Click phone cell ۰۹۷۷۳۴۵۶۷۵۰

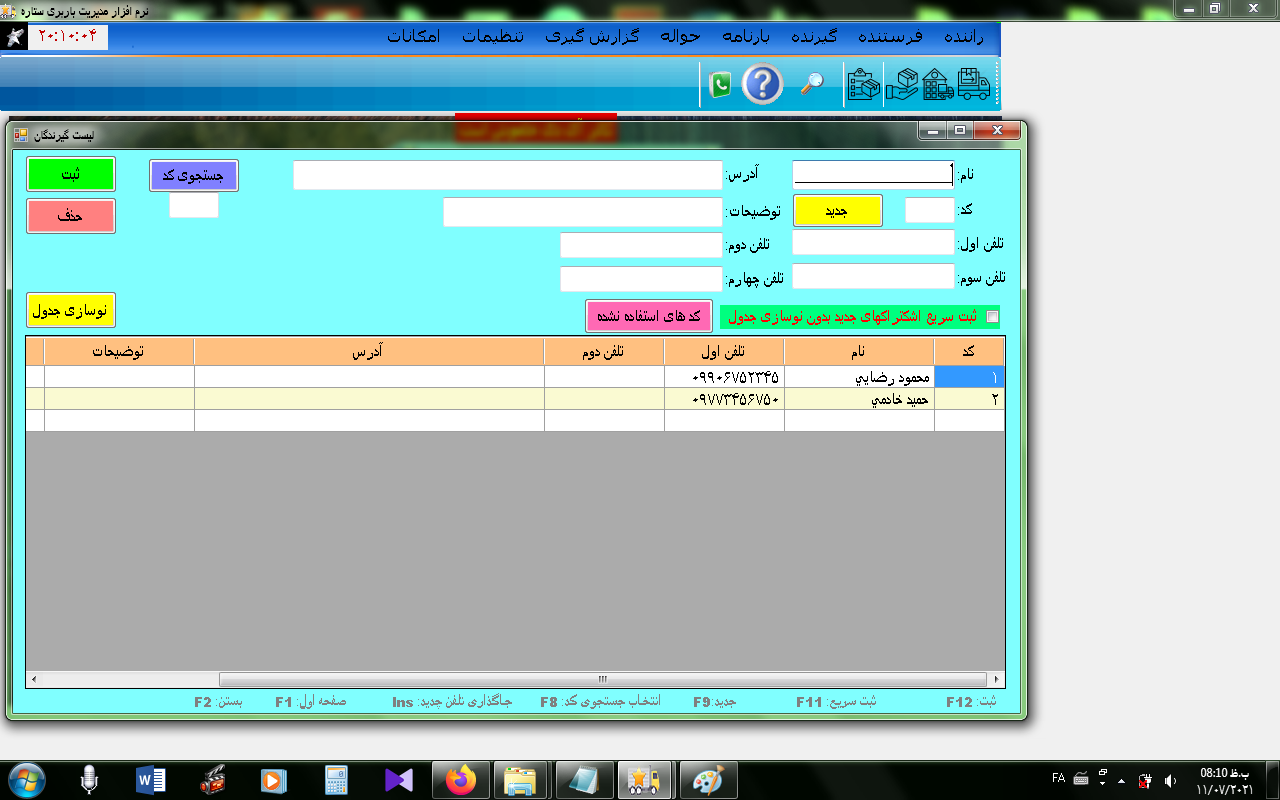point(724,399)
